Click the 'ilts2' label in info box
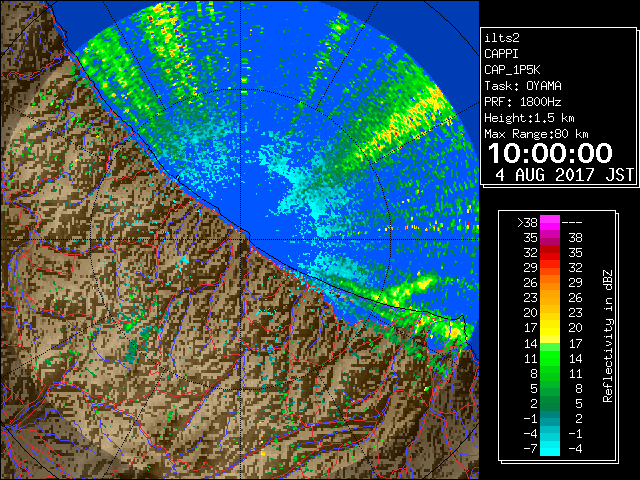Screen dimensions: 640x480 click(x=502, y=38)
